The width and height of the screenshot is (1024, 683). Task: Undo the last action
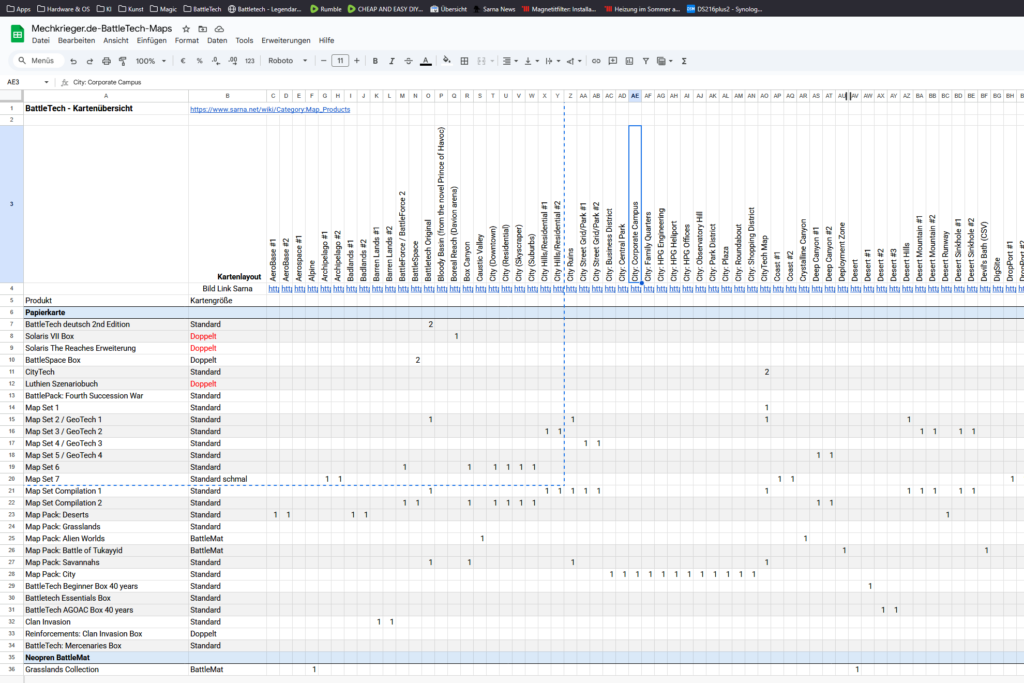pyautogui.click(x=73, y=61)
